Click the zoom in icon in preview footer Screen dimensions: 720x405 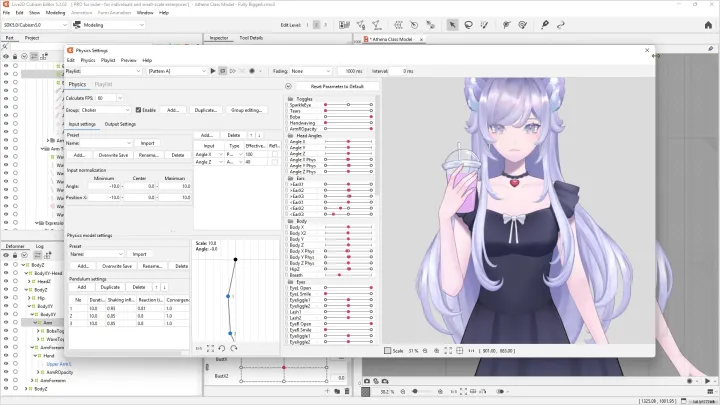[437, 351]
